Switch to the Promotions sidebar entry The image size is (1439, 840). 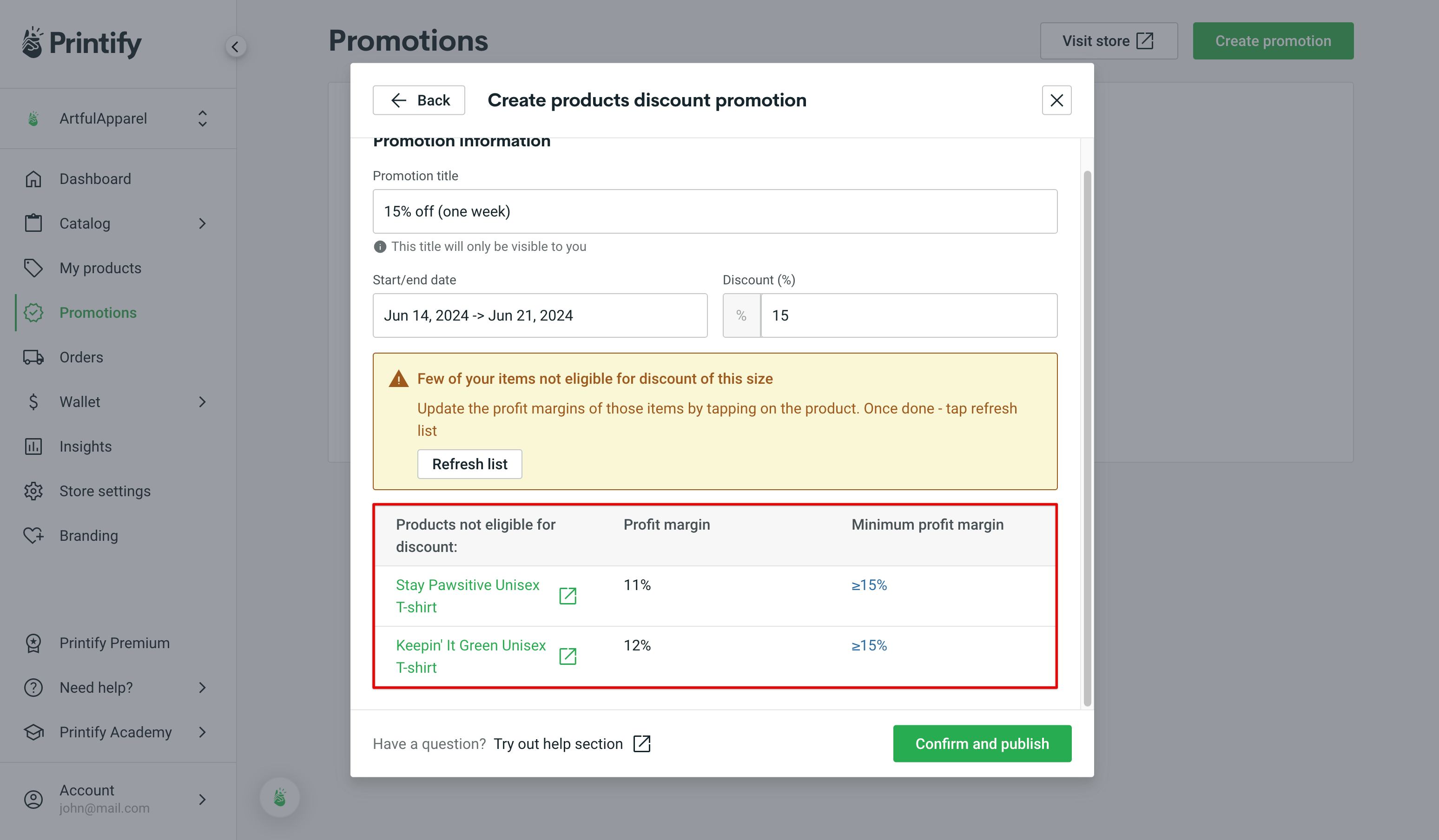point(98,312)
